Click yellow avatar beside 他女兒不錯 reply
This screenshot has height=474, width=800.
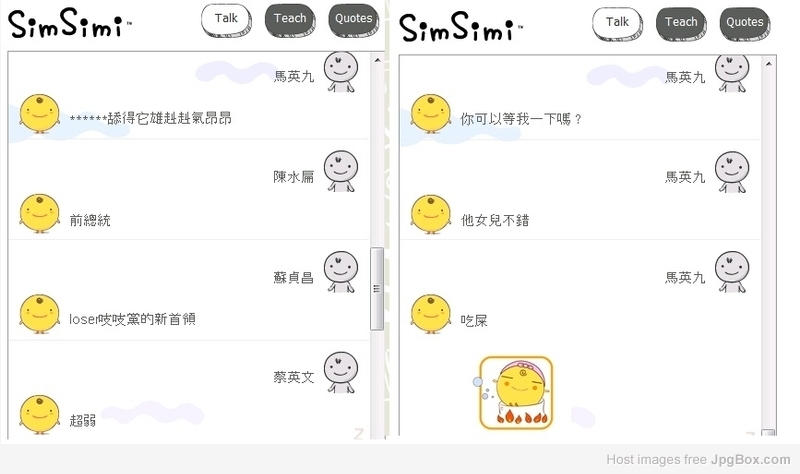pyautogui.click(x=431, y=214)
